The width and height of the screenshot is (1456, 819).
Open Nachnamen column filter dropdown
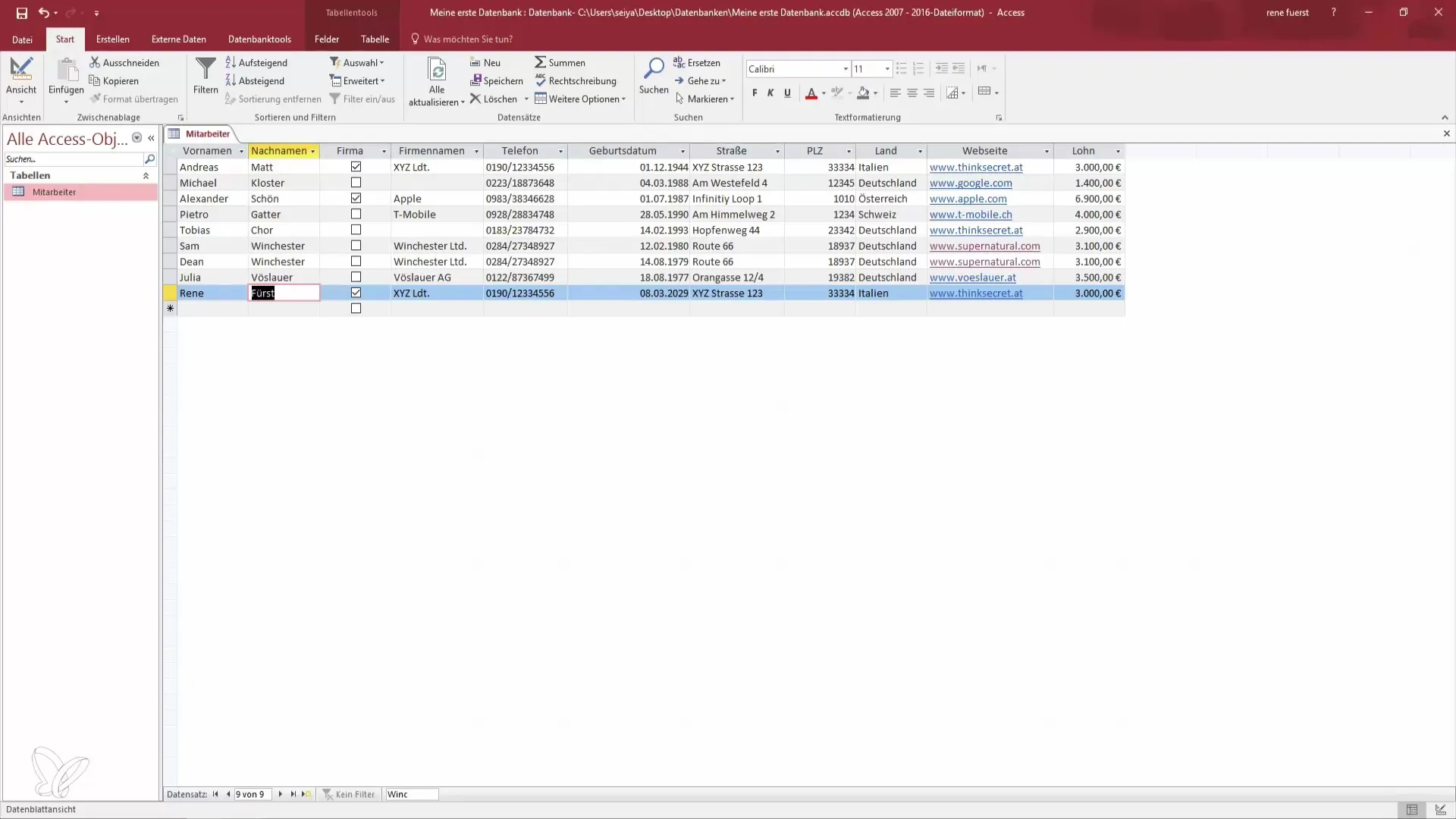312,152
